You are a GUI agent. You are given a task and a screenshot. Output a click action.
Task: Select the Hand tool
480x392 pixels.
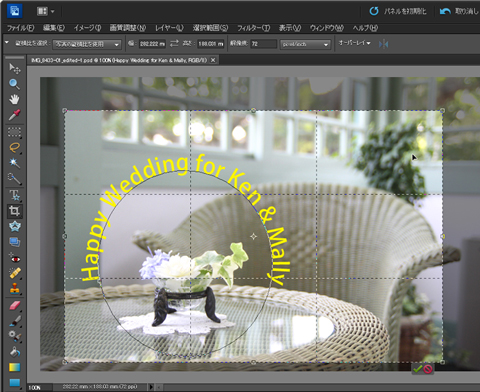[14, 99]
